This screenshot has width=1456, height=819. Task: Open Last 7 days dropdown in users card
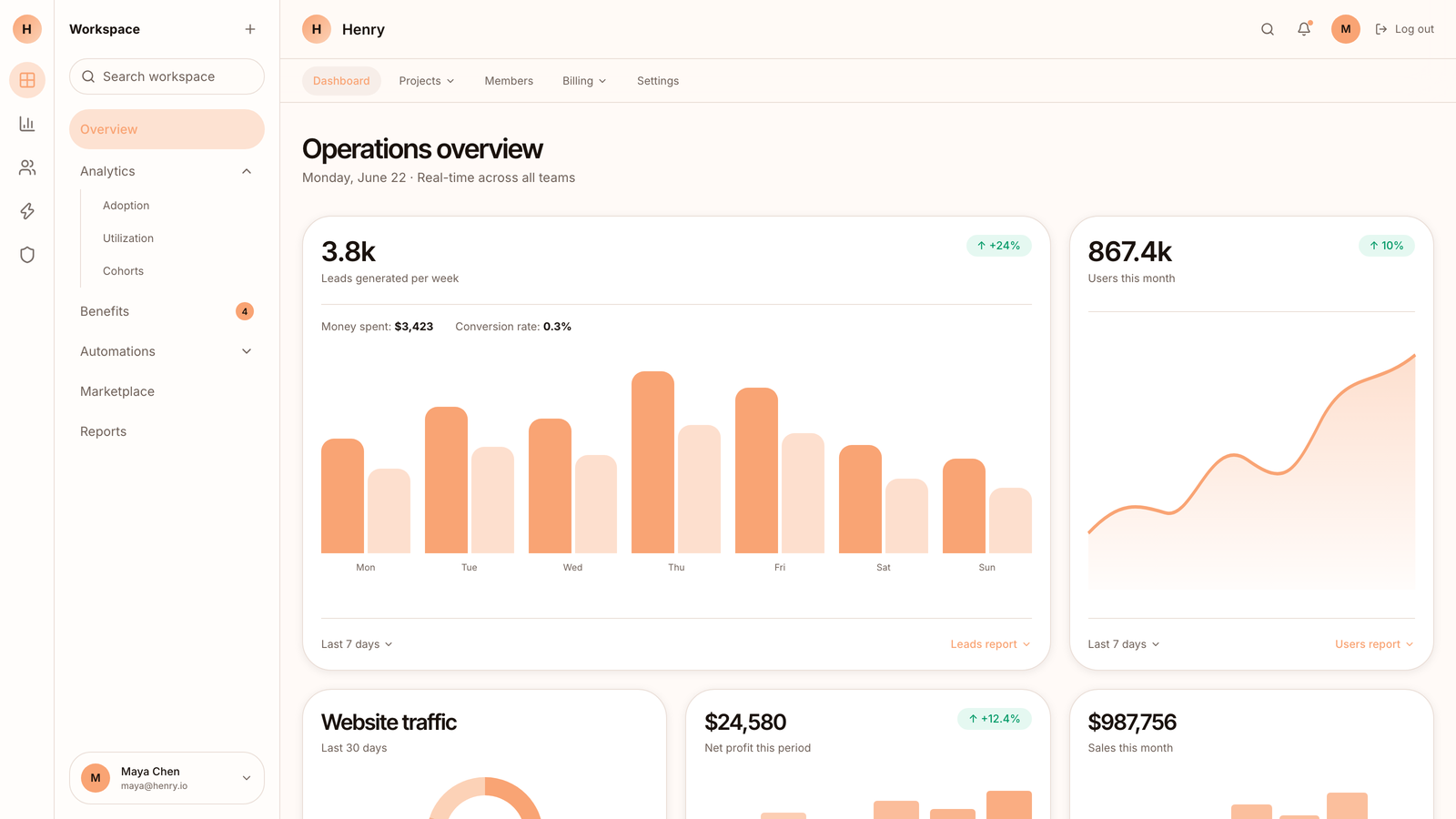(1124, 644)
